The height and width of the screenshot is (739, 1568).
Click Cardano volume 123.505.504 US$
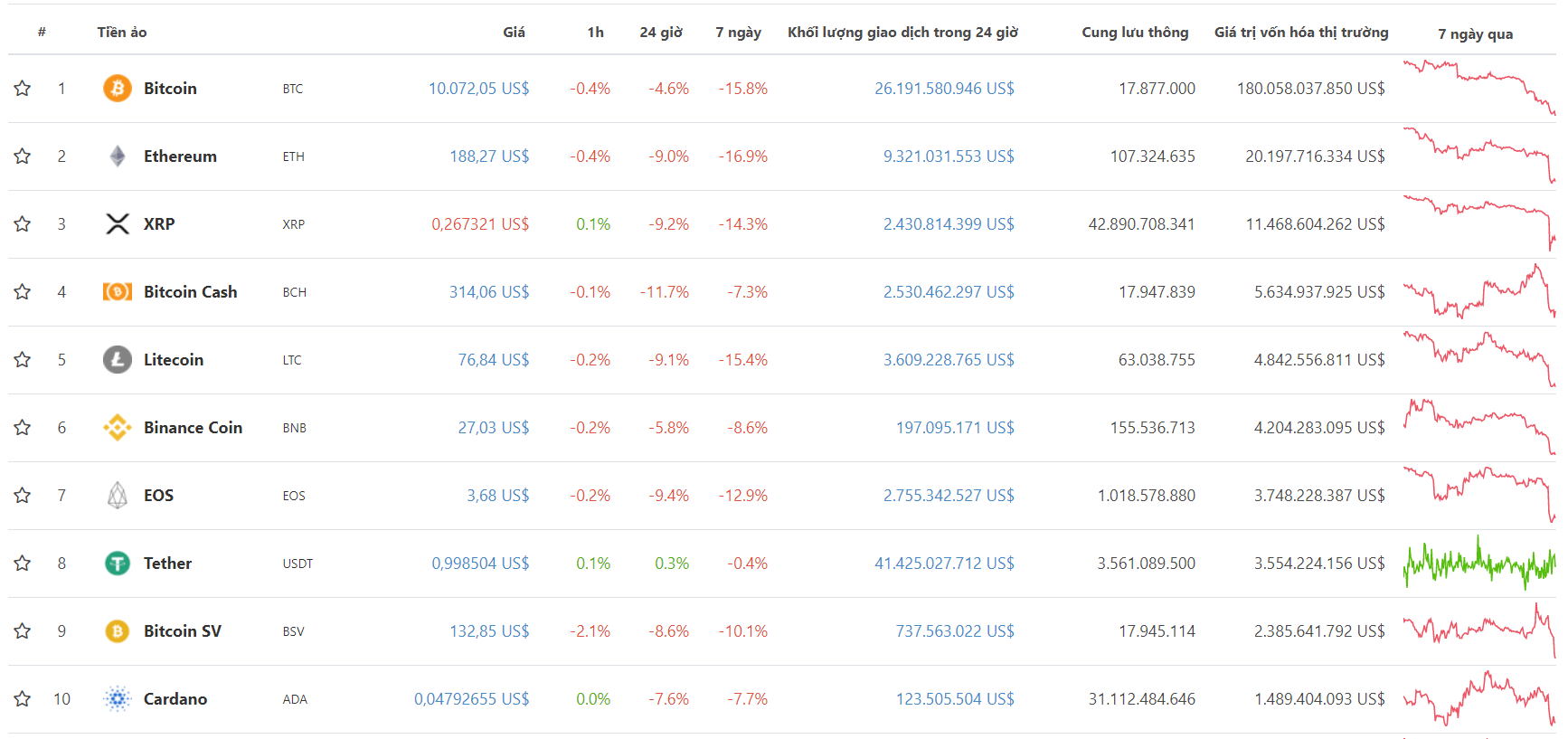[955, 699]
